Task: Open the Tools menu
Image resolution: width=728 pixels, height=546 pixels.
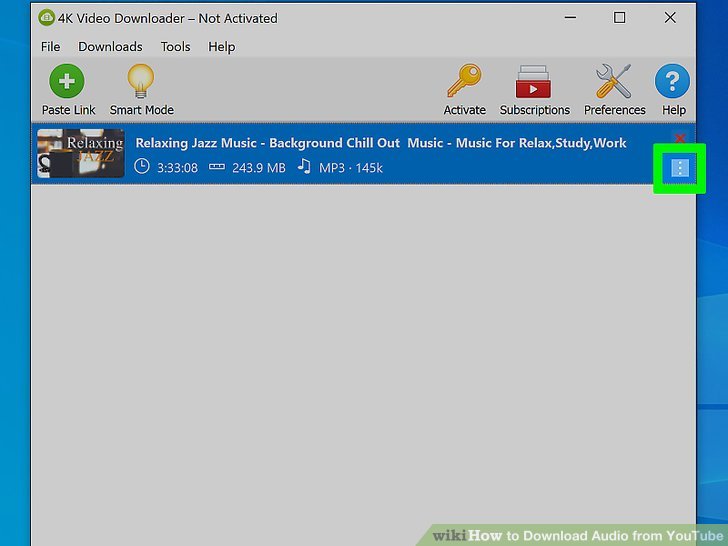Action: [176, 47]
